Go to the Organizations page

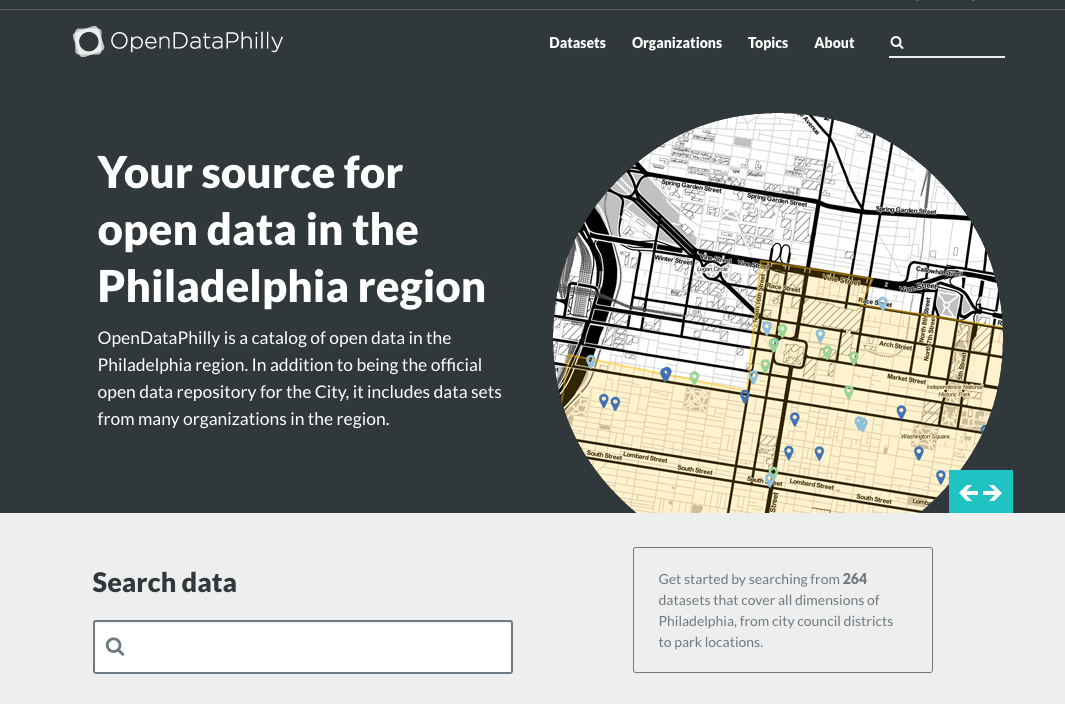(676, 43)
